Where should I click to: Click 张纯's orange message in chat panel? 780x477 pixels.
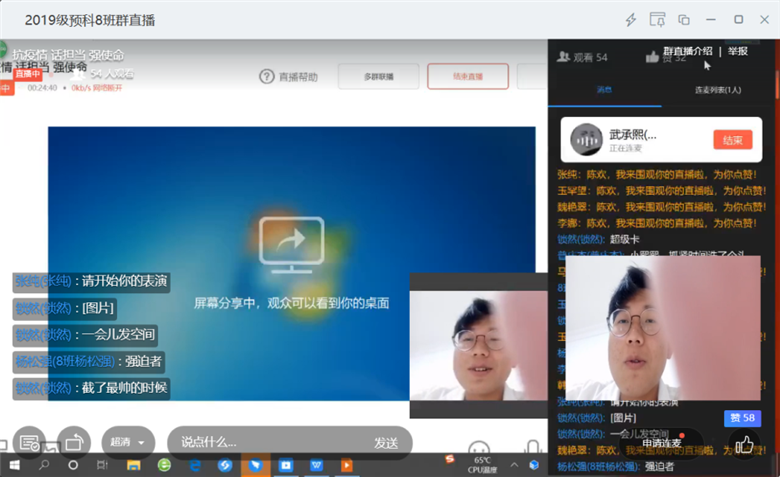click(x=657, y=175)
